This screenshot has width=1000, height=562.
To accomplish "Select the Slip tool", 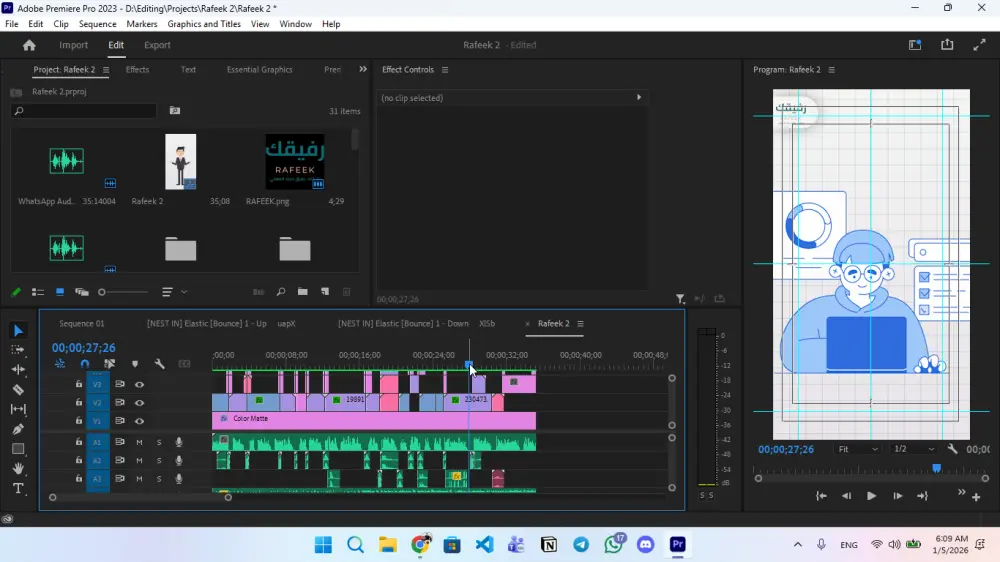I will click(18, 409).
